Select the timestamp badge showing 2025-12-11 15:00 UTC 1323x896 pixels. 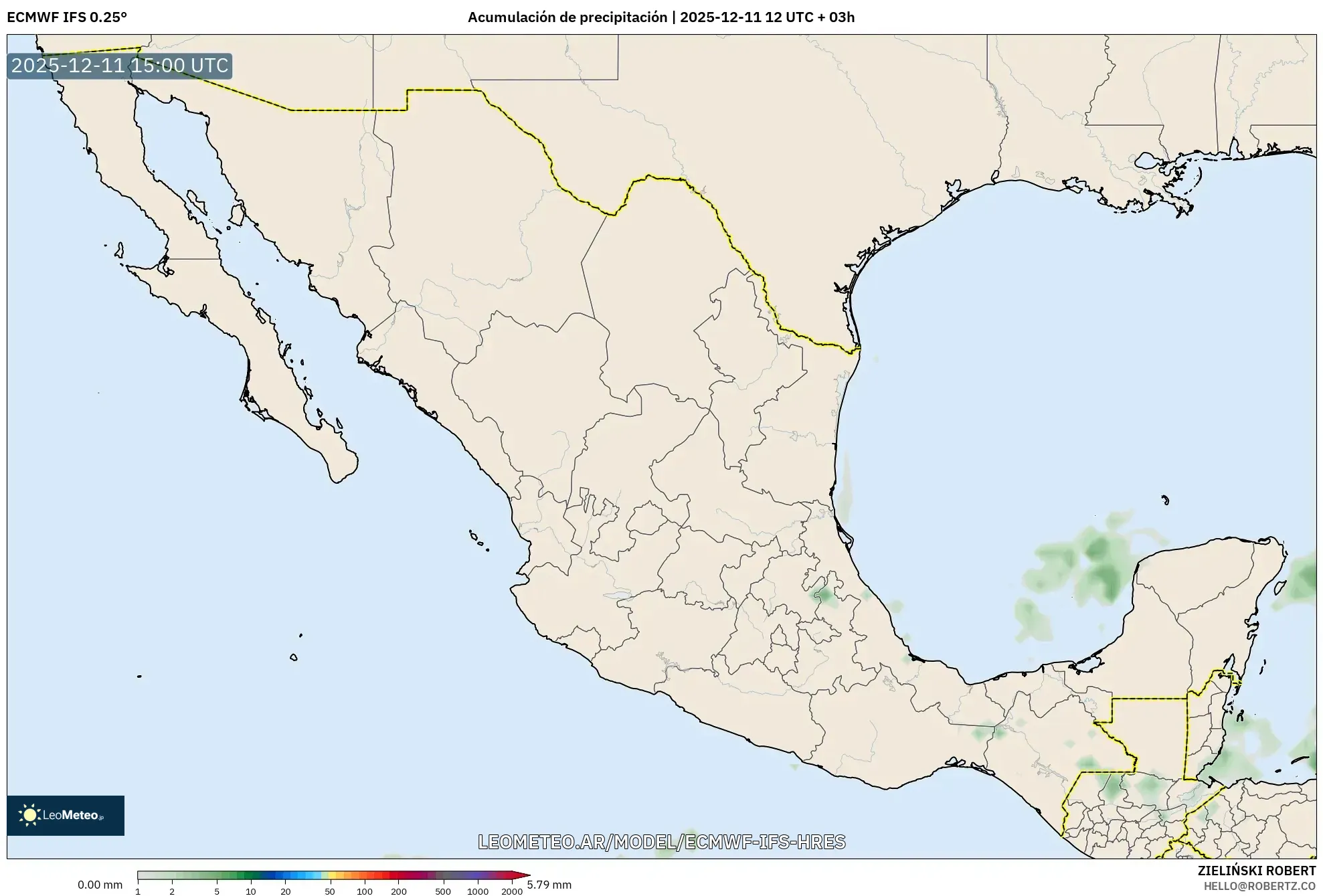(x=119, y=66)
